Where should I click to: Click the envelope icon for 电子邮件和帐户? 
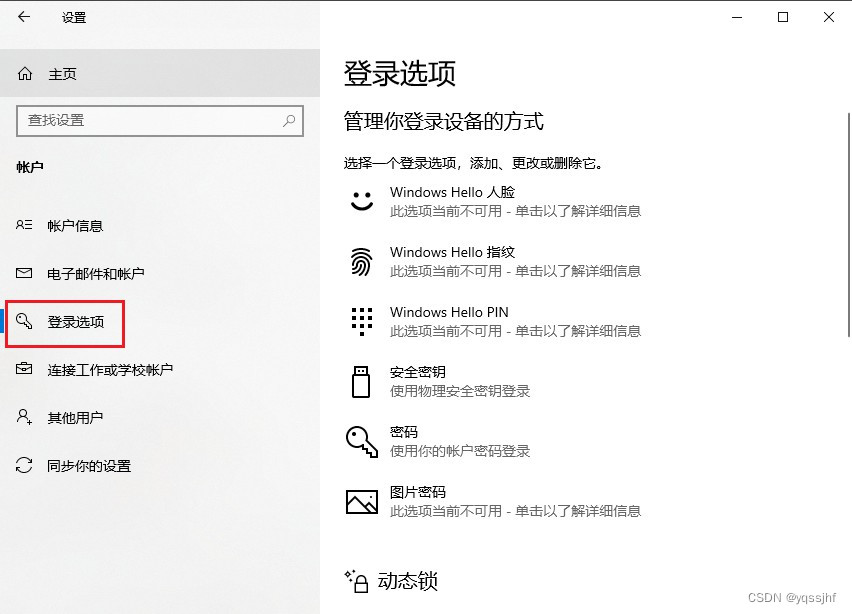tap(24, 273)
